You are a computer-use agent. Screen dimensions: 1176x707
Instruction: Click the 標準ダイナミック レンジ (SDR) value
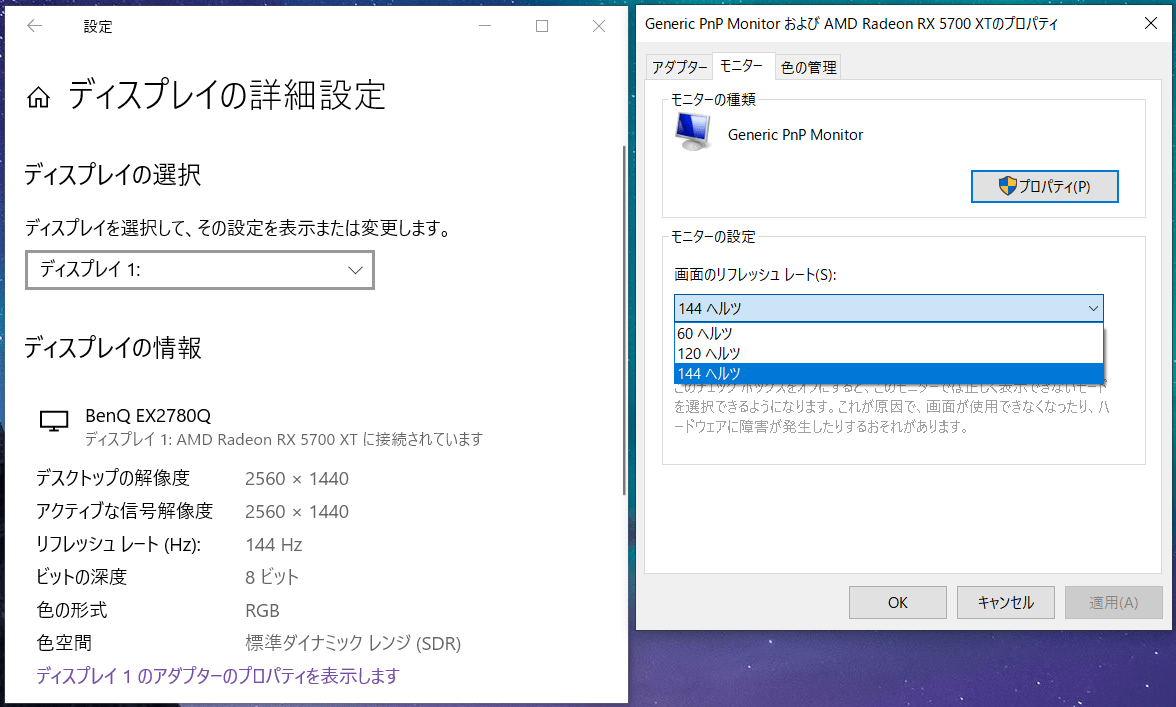353,643
